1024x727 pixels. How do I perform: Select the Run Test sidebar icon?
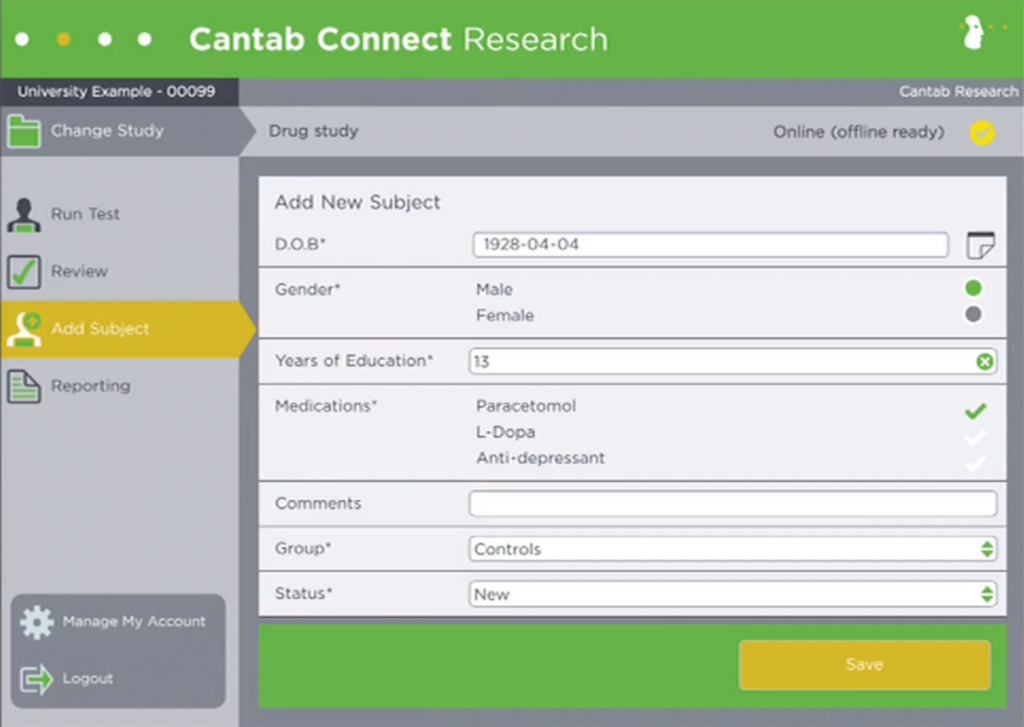[24, 213]
